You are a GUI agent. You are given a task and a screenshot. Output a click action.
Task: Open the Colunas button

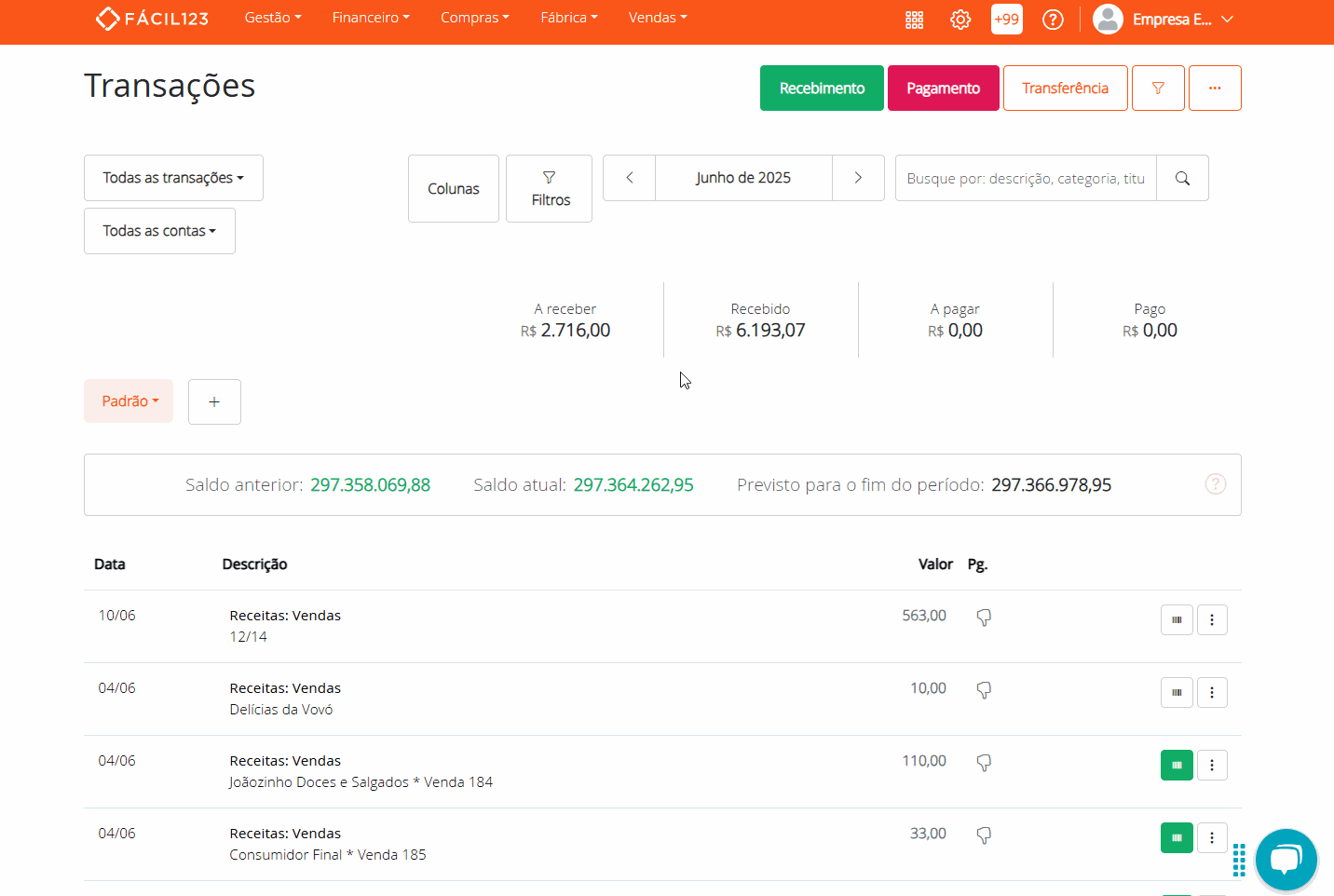tap(454, 189)
